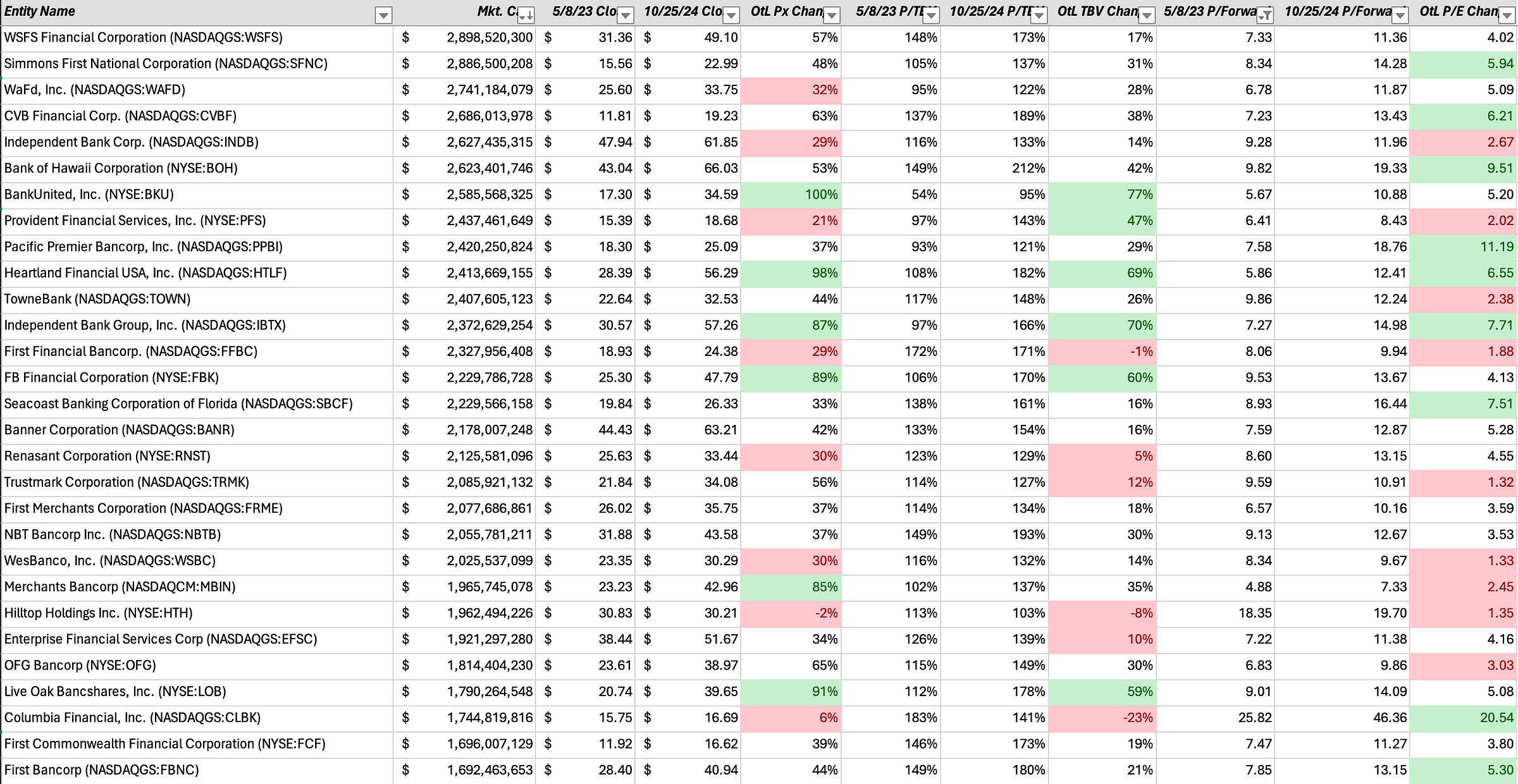Click Renasant Corporation entity name

(108, 456)
